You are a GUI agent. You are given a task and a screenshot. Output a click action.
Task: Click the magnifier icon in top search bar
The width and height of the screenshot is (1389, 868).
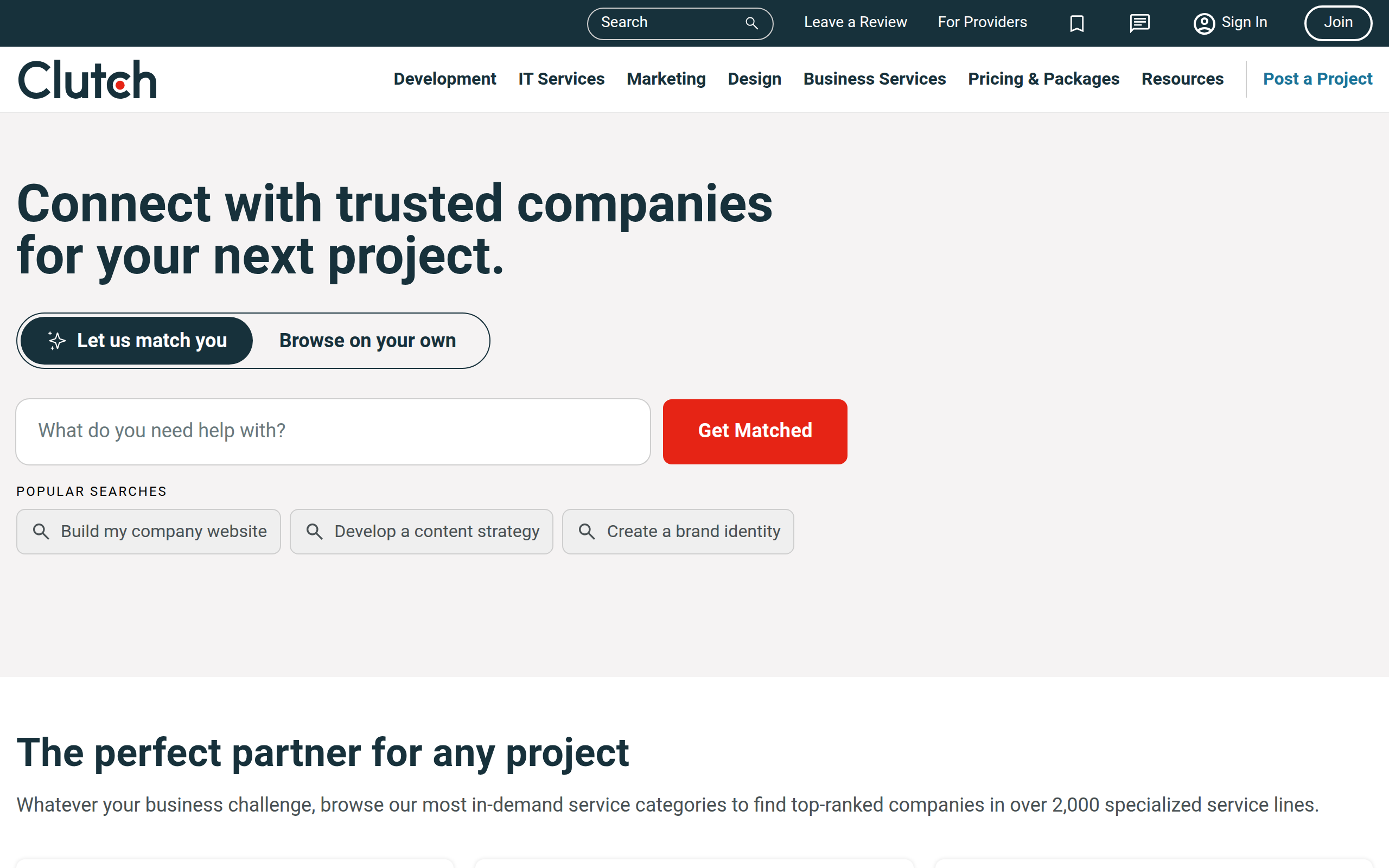coord(751,23)
